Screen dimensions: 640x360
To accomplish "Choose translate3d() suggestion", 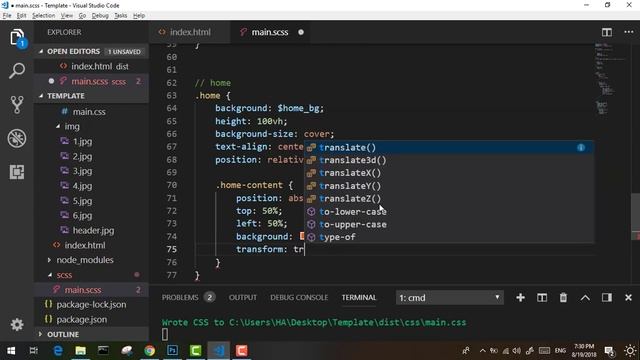I will [449, 160].
